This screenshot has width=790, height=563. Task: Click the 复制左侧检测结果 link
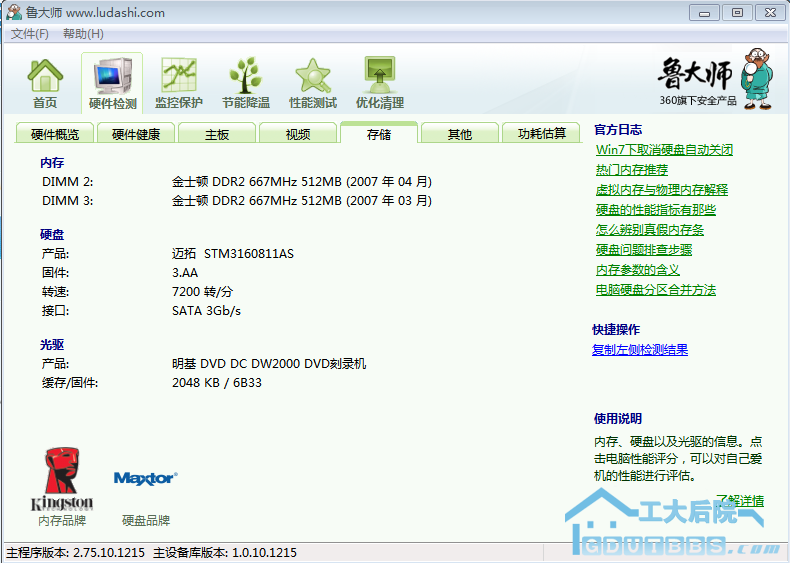click(640, 350)
